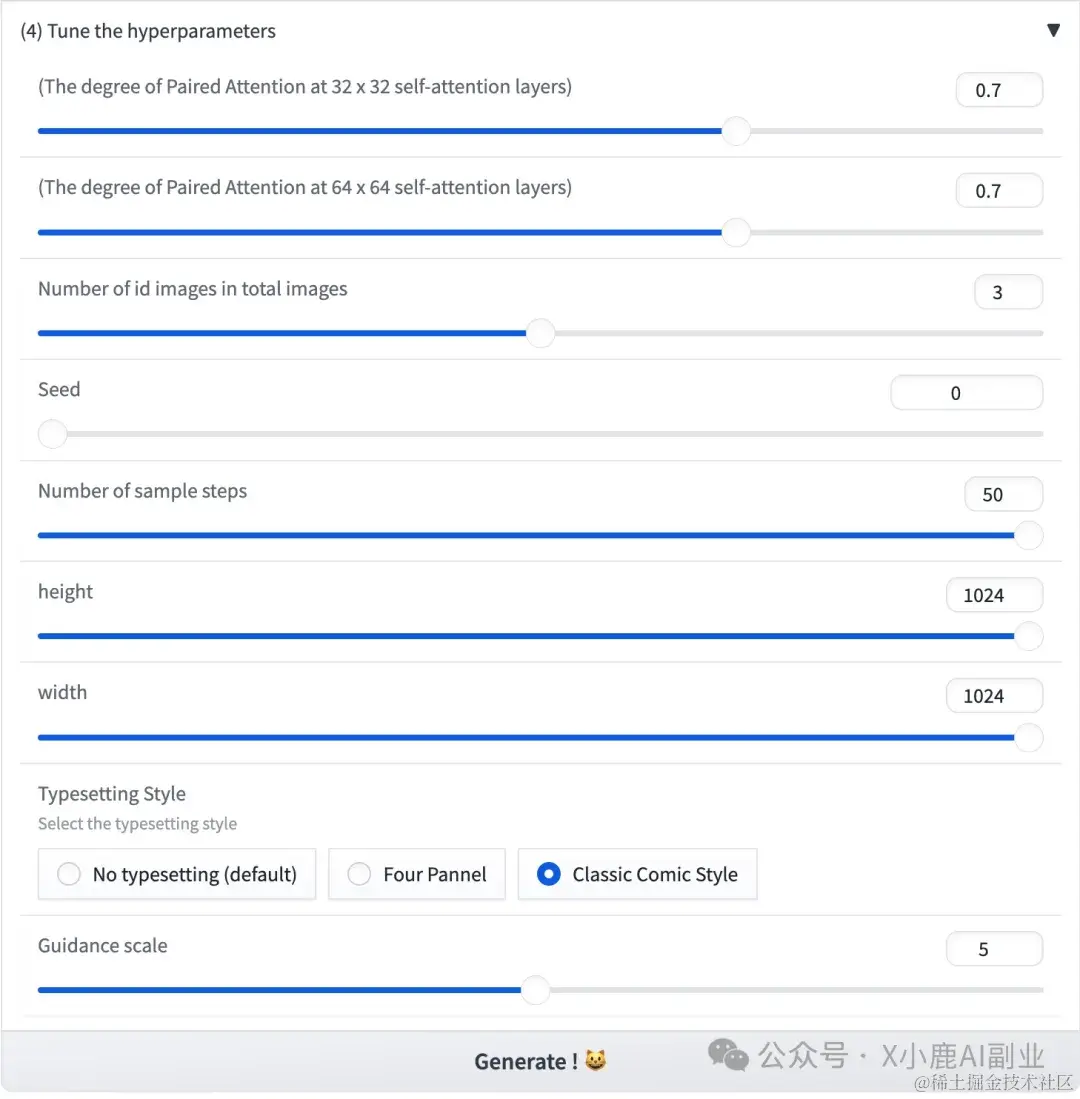1080x1099 pixels.
Task: Click the Generate ! button
Action: pos(540,1061)
